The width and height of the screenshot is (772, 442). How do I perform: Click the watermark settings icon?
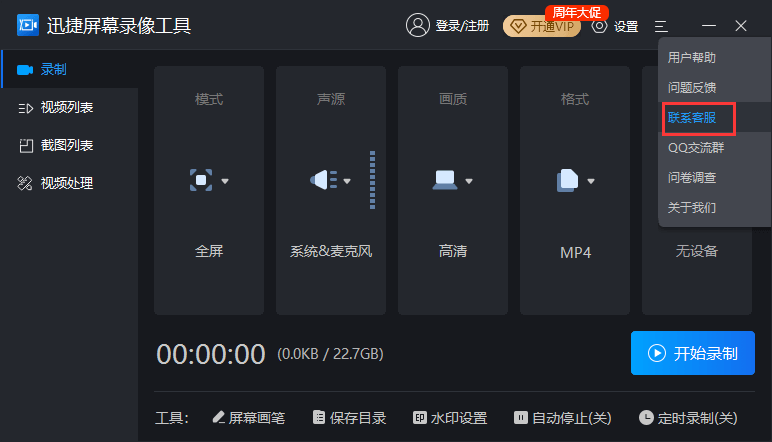coord(420,417)
